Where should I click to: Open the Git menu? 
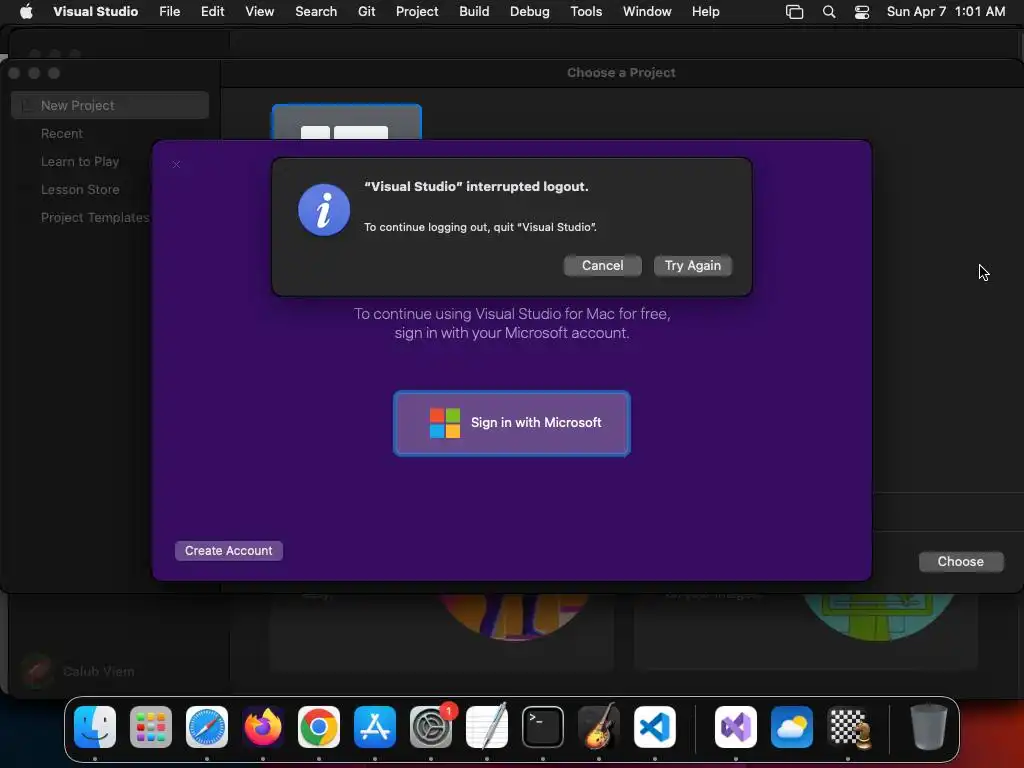pyautogui.click(x=366, y=11)
